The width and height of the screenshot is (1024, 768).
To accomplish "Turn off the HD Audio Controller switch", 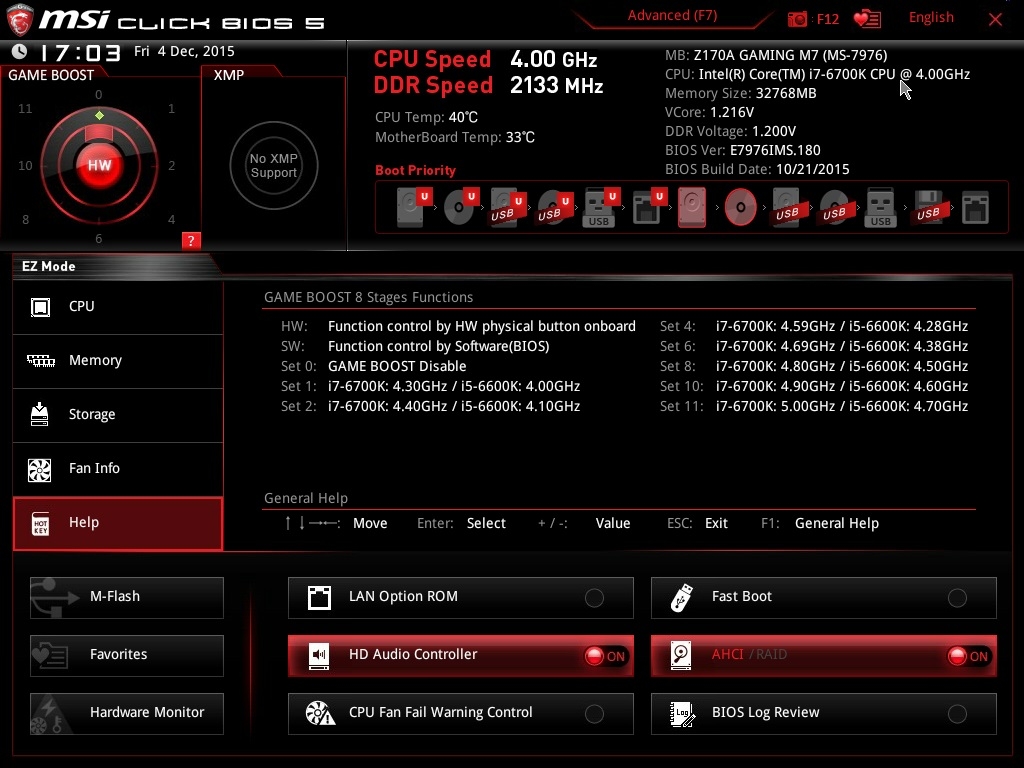I will 605,656.
